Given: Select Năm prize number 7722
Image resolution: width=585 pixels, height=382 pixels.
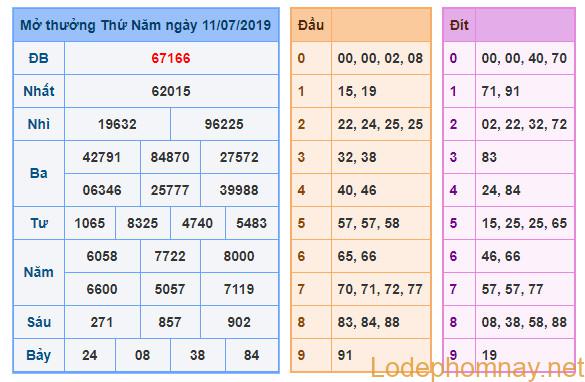Looking at the screenshot, I should [170, 256].
